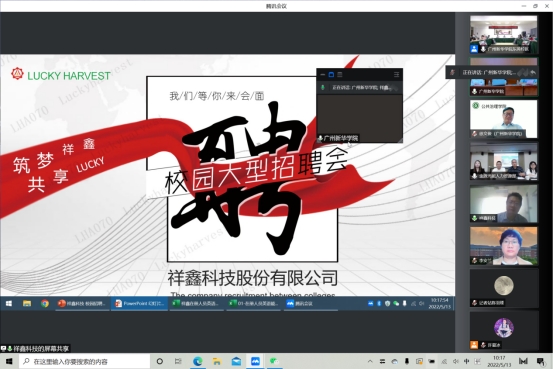Click the Cortana circle icon

159,361
